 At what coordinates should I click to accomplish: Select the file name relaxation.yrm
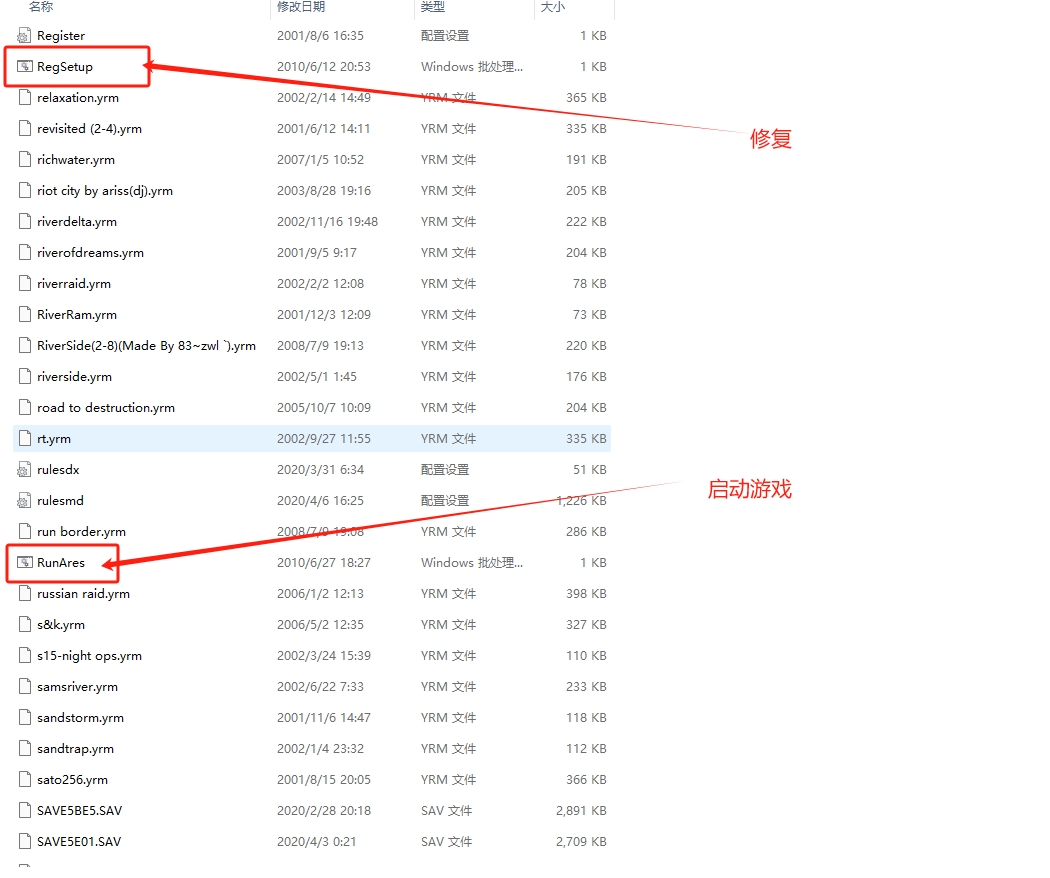[x=78, y=98]
